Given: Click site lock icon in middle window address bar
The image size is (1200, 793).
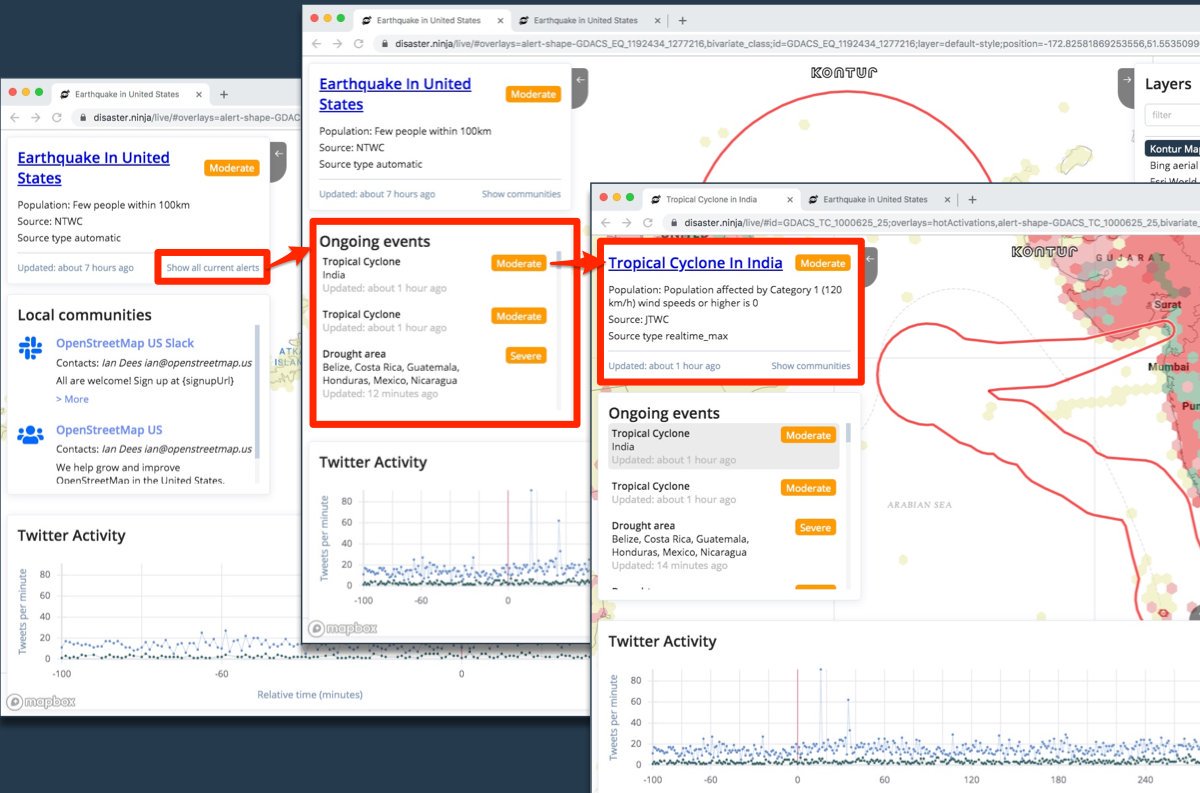Looking at the screenshot, I should click(x=384, y=44).
